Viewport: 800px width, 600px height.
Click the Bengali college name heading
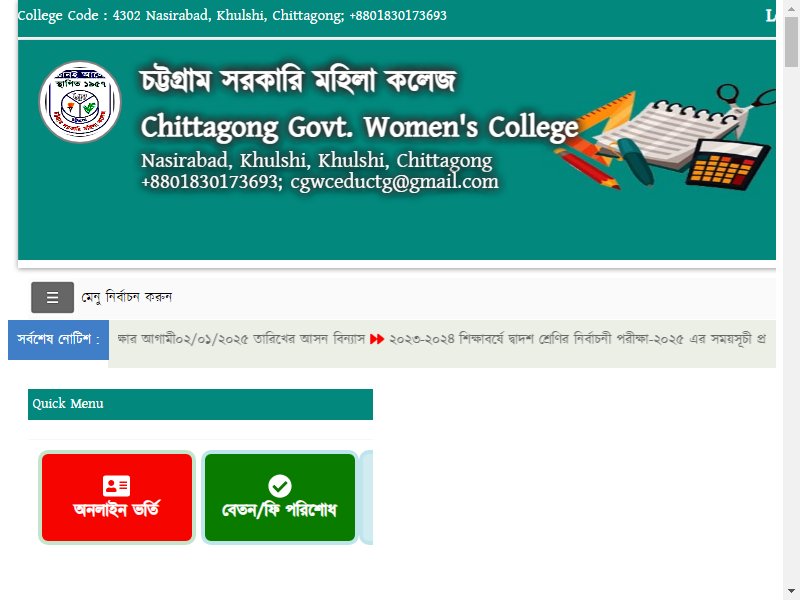(298, 81)
